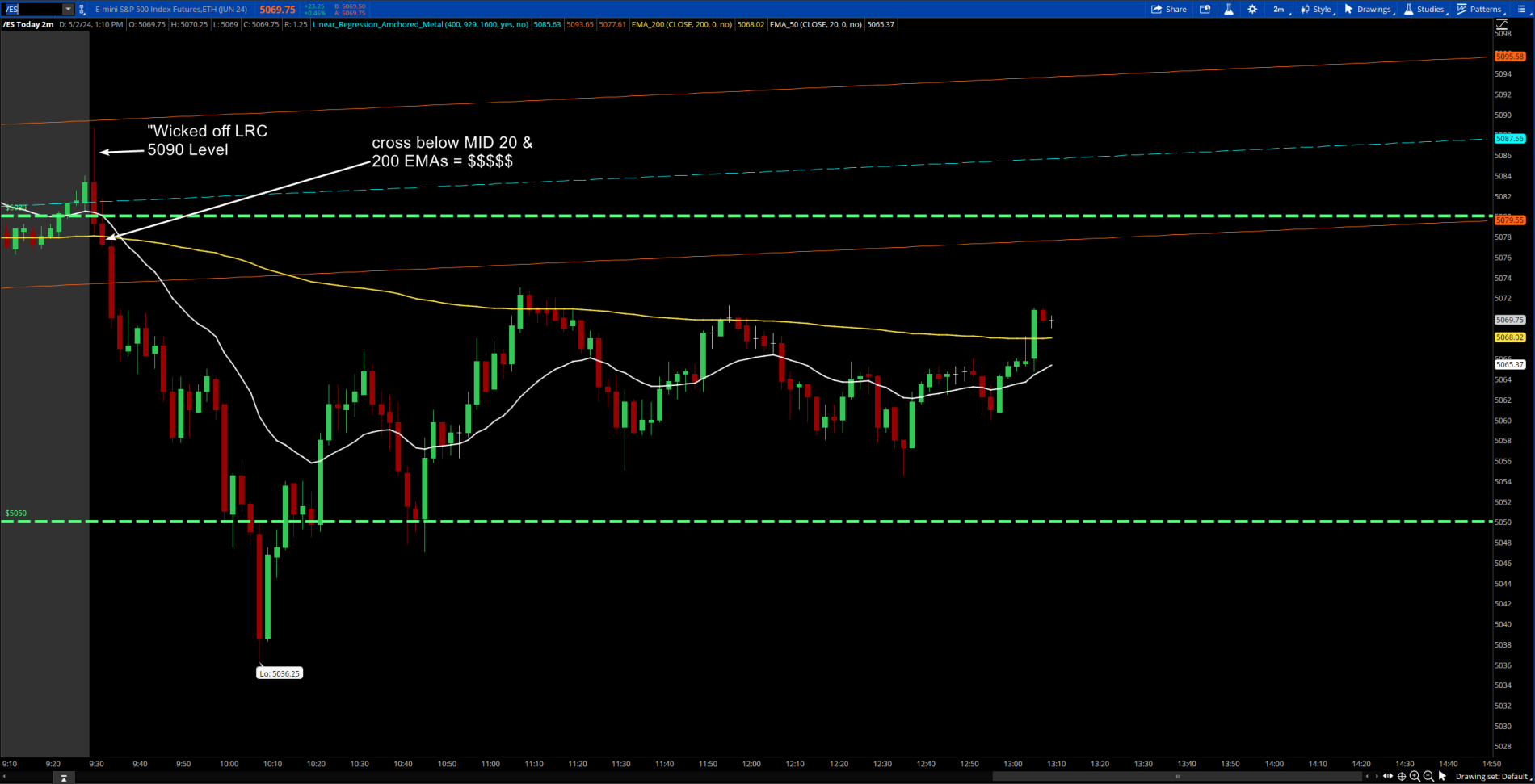Click the horizontal time scrollbar handle
The image size is (1535, 784).
(x=1177, y=776)
